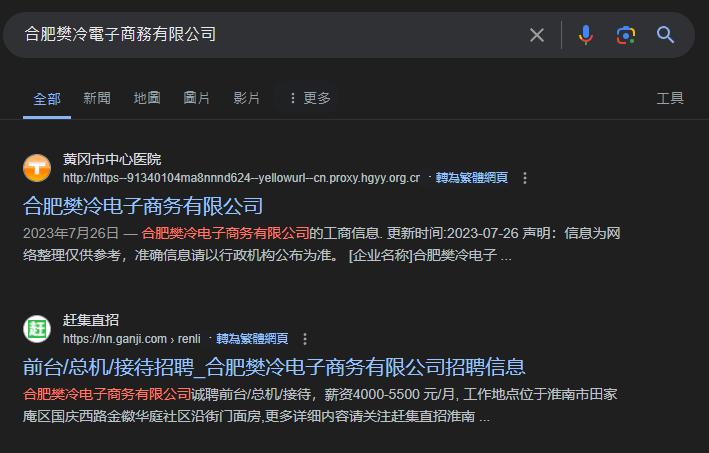Start voice search with the microphone icon

coord(586,35)
